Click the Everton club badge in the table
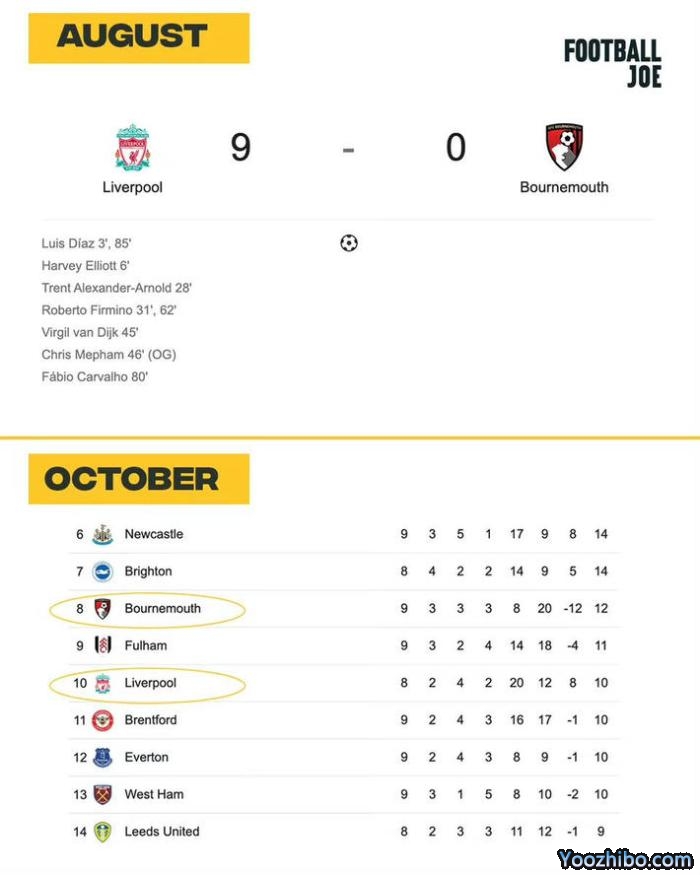700x875 pixels. tap(102, 757)
